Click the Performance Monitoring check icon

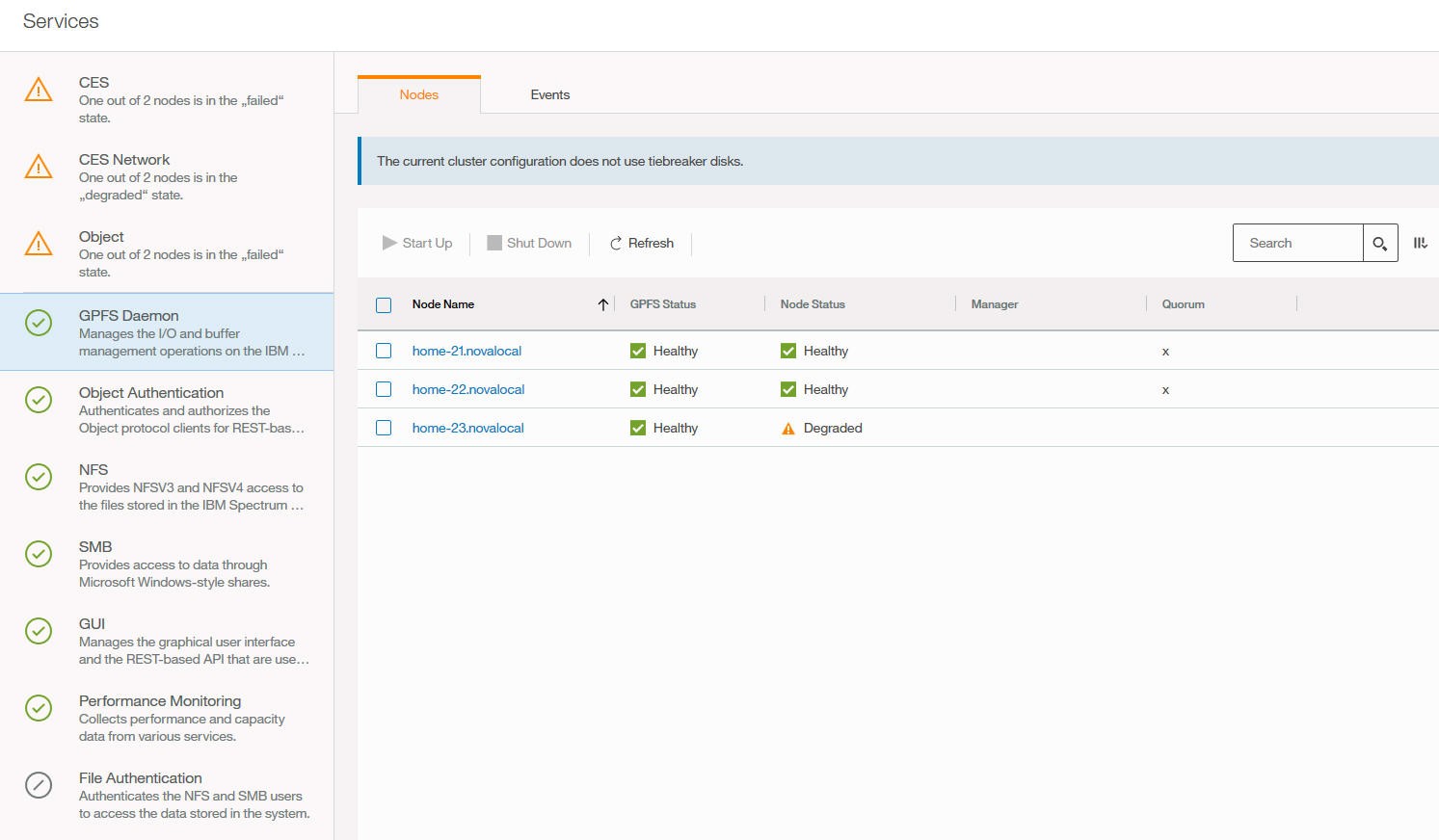[39, 708]
